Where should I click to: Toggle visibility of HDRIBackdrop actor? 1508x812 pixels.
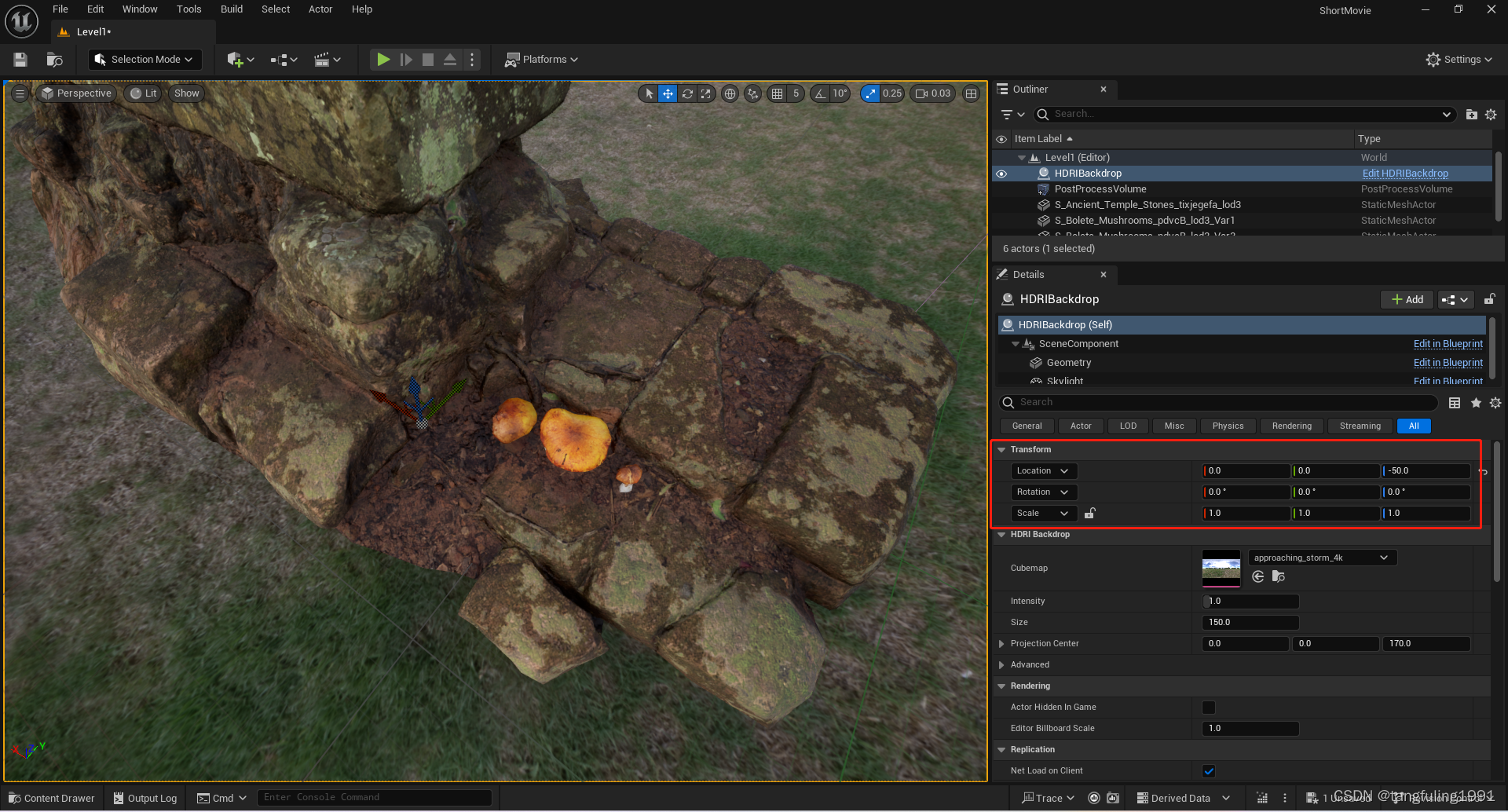pyautogui.click(x=1001, y=174)
